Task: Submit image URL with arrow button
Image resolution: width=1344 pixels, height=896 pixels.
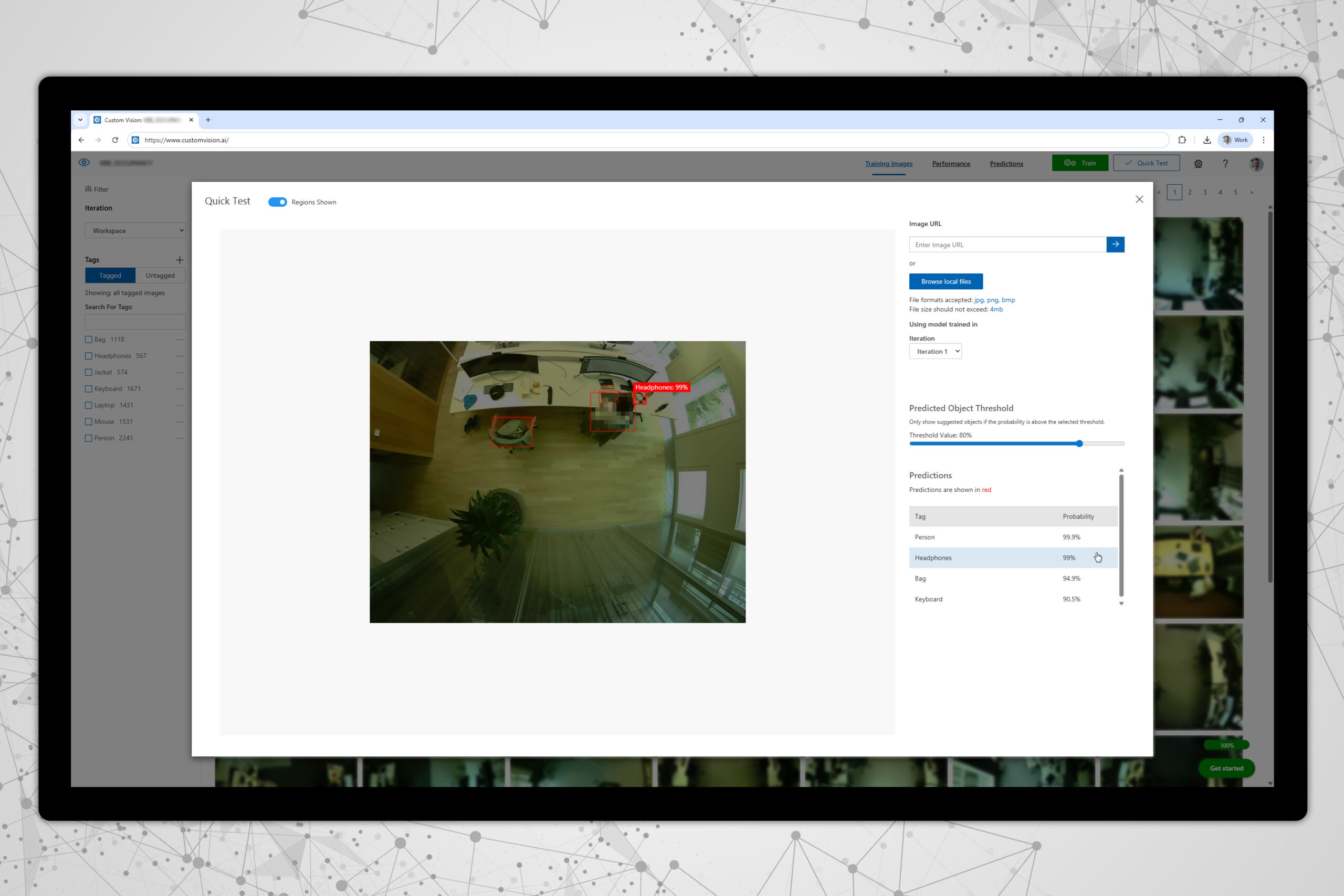Action: click(x=1115, y=245)
